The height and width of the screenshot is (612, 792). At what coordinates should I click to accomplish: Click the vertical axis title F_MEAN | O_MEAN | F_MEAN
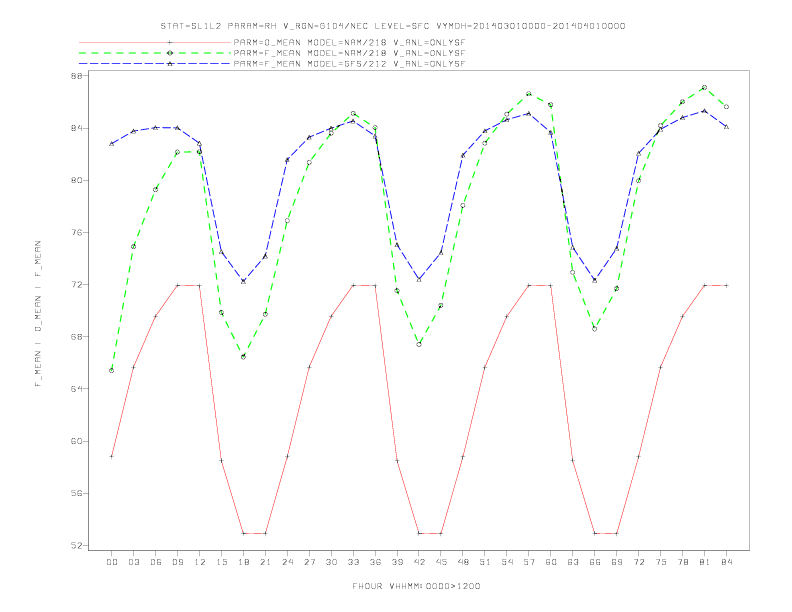pyautogui.click(x=38, y=314)
